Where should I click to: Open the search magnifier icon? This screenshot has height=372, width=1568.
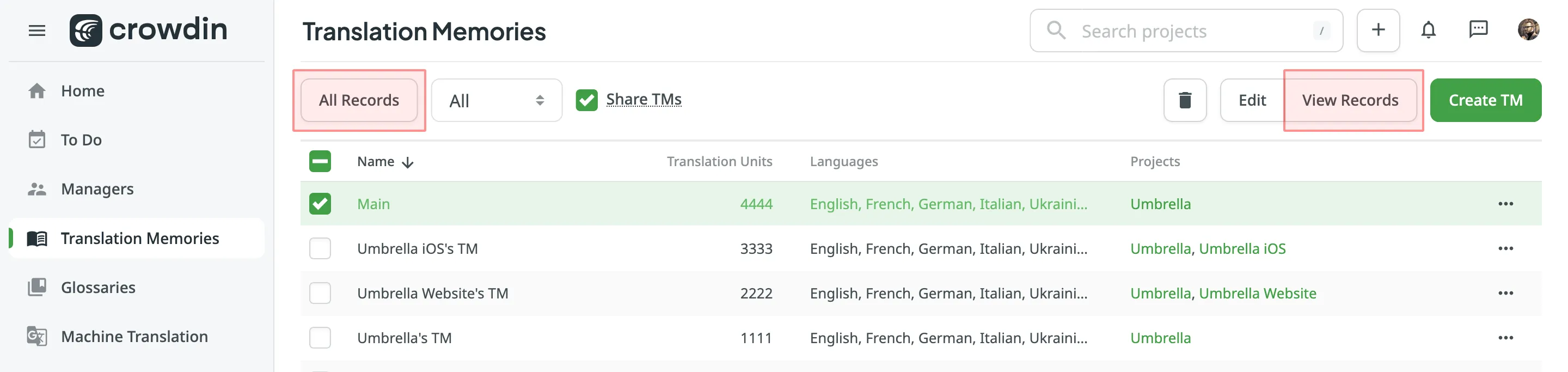click(1056, 30)
